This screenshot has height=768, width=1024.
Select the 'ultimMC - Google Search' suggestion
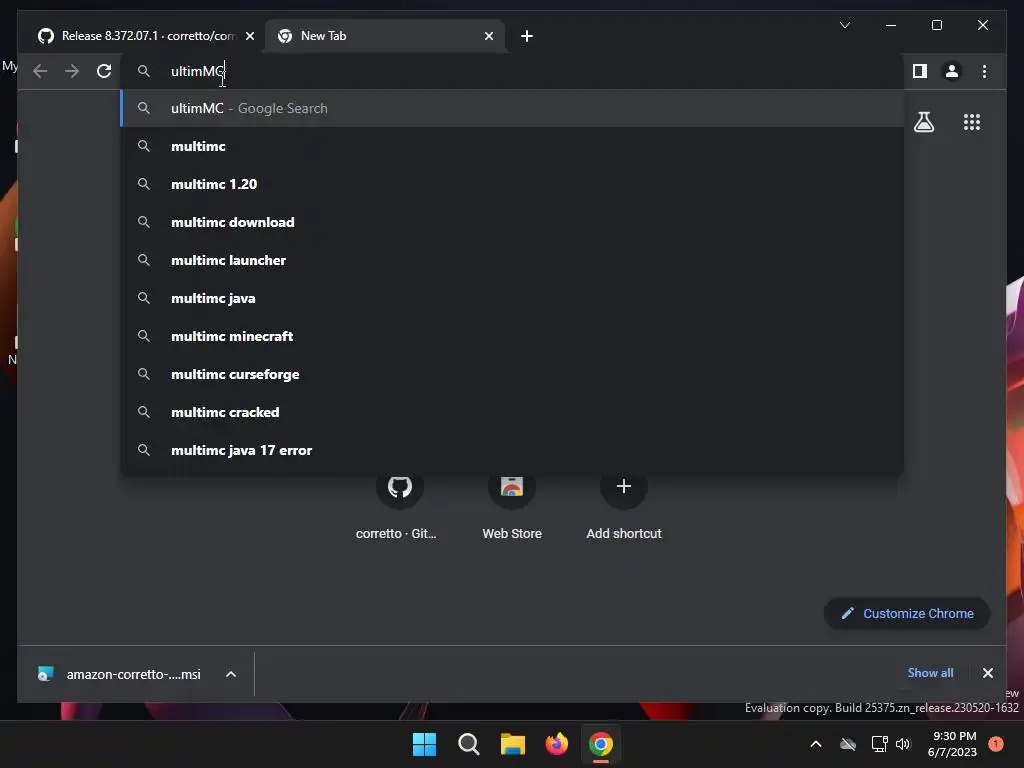(x=512, y=108)
